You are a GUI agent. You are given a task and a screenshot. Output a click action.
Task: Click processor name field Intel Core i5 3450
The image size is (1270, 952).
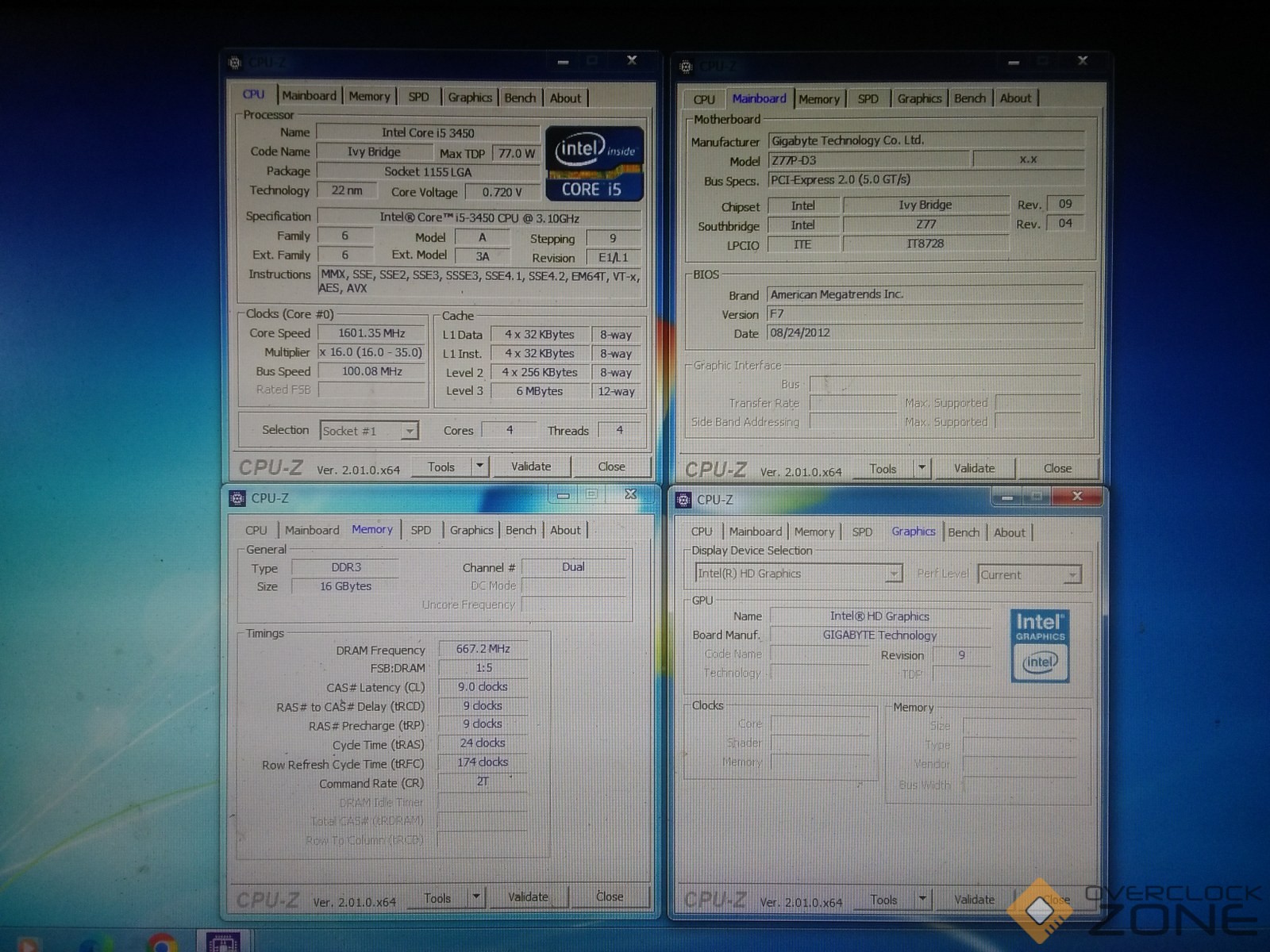coord(428,132)
